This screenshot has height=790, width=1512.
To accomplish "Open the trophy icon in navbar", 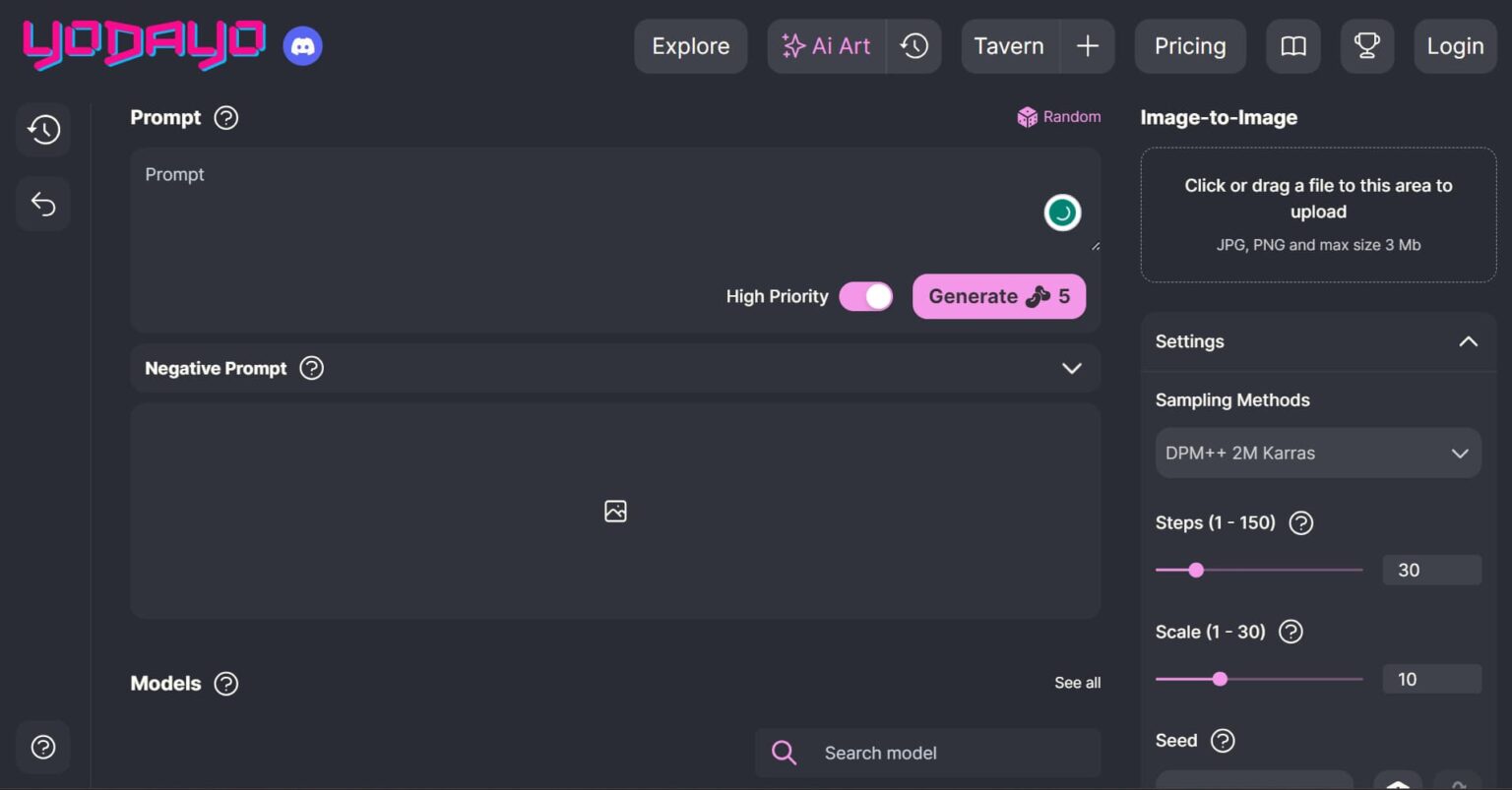I will tap(1366, 46).
